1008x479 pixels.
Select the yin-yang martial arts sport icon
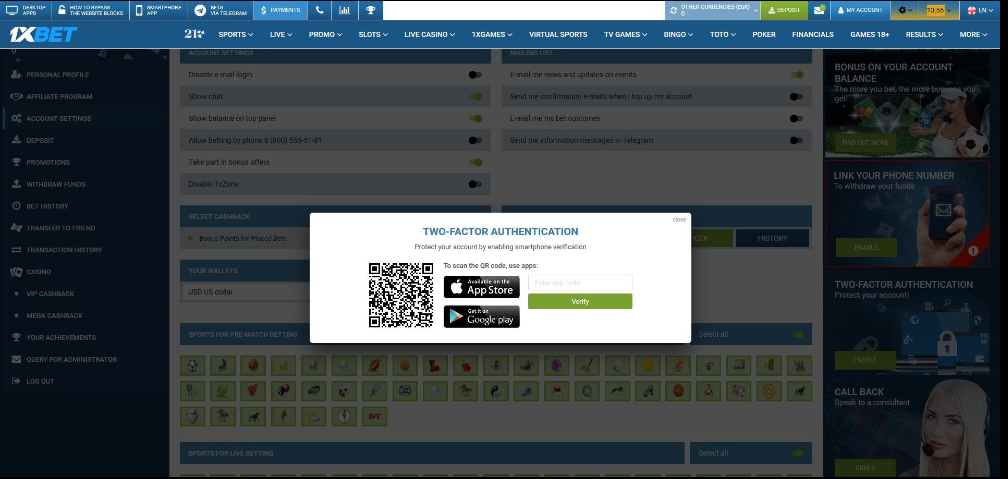[495, 391]
